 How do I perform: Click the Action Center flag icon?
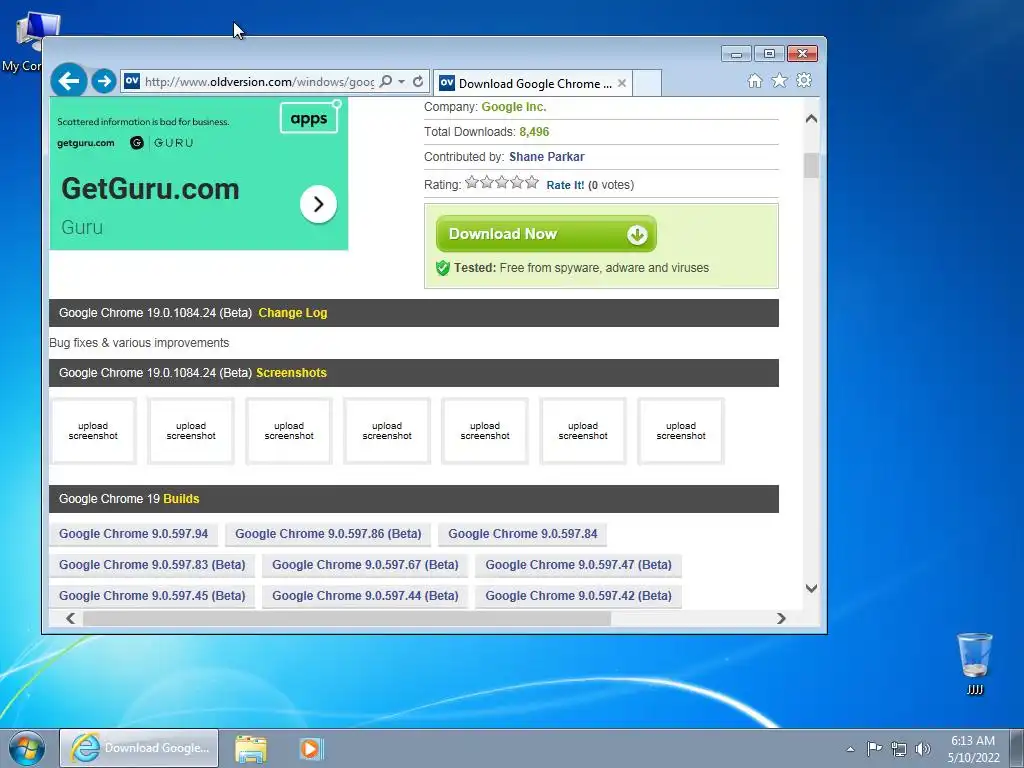coord(874,749)
